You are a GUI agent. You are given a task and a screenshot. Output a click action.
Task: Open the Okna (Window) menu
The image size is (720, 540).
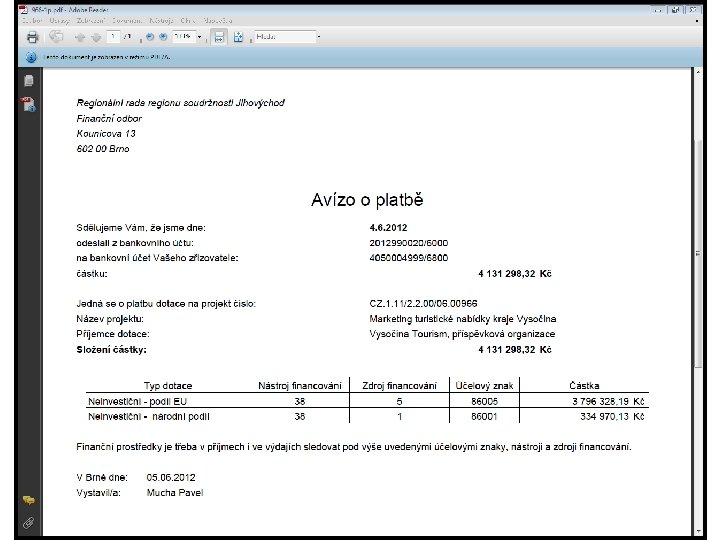[x=188, y=21]
